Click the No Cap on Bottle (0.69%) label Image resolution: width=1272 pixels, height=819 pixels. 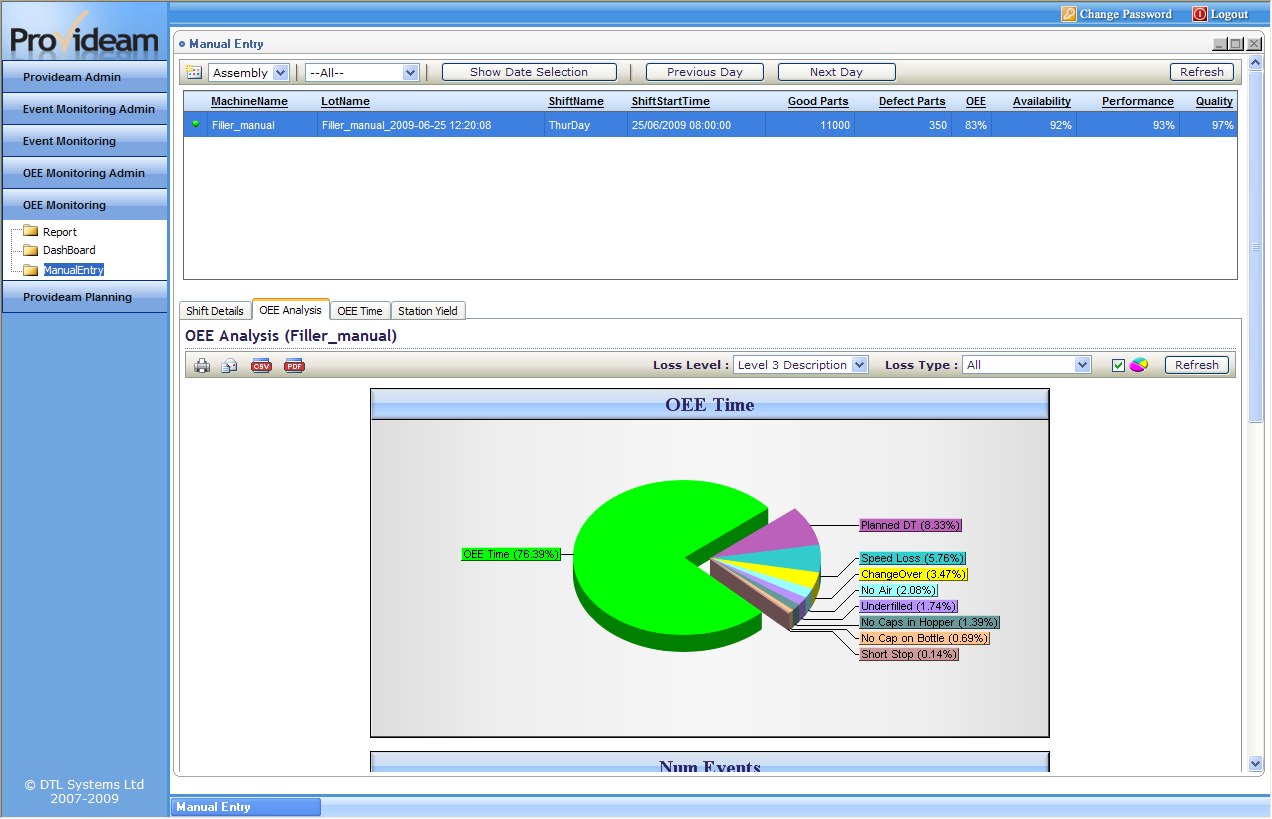coord(925,638)
